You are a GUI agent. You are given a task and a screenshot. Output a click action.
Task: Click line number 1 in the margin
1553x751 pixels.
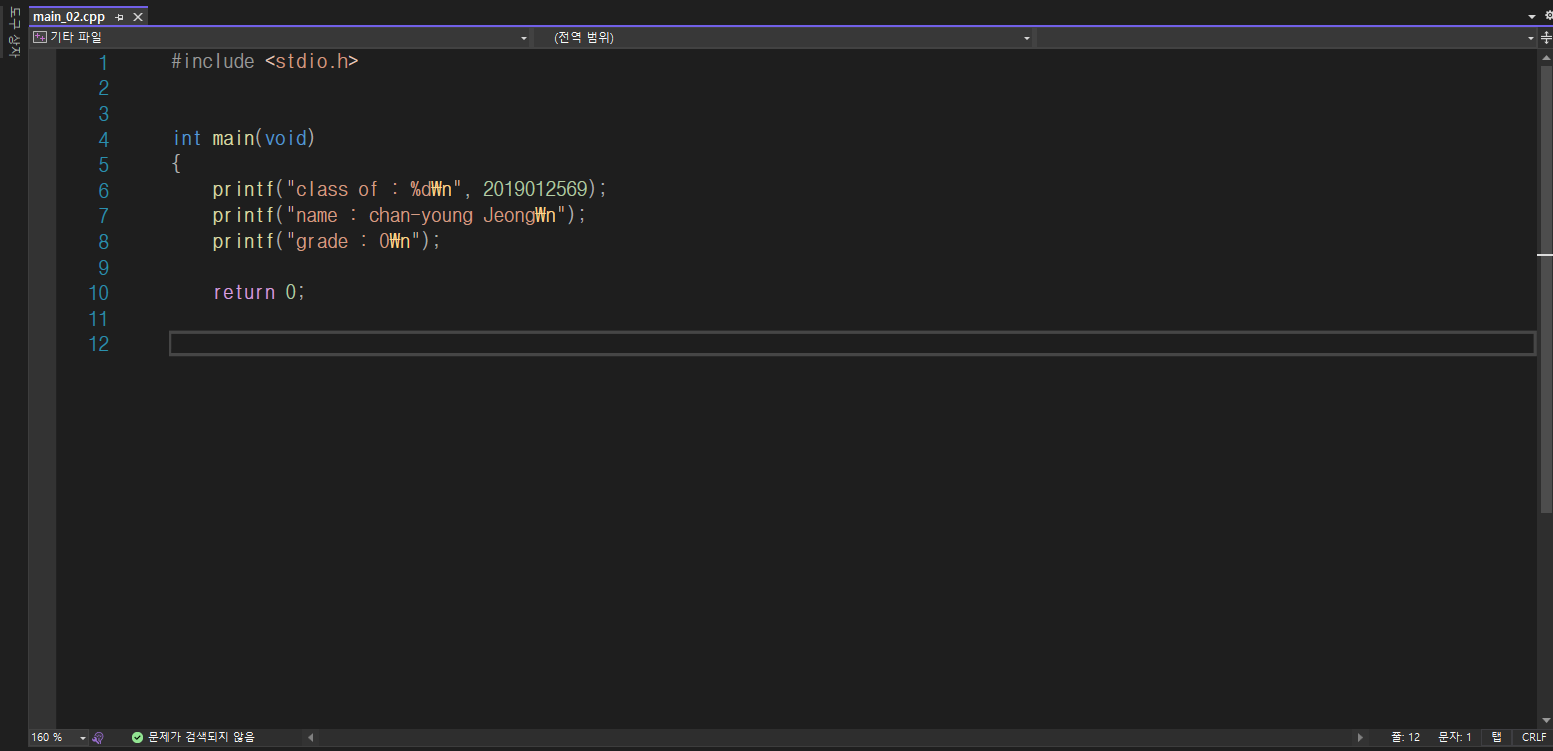(103, 62)
